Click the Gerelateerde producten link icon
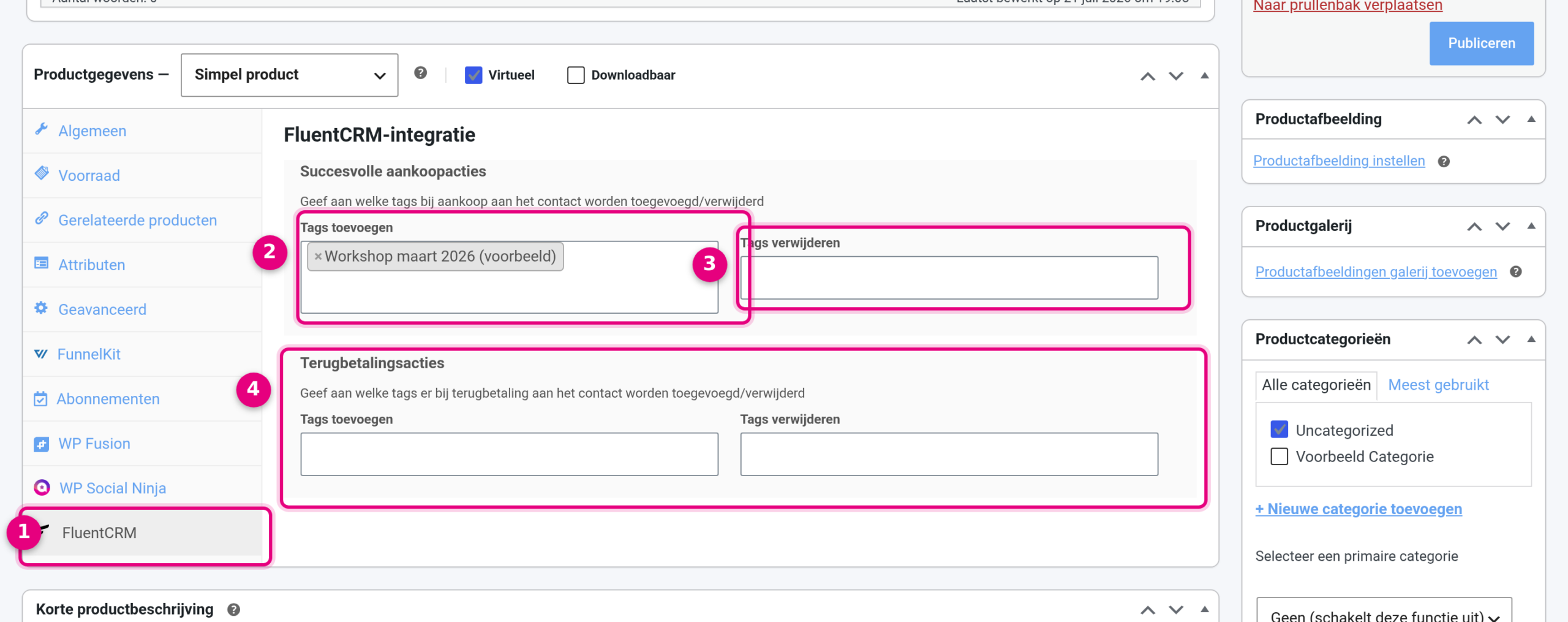The height and width of the screenshot is (622, 1568). coord(41,218)
